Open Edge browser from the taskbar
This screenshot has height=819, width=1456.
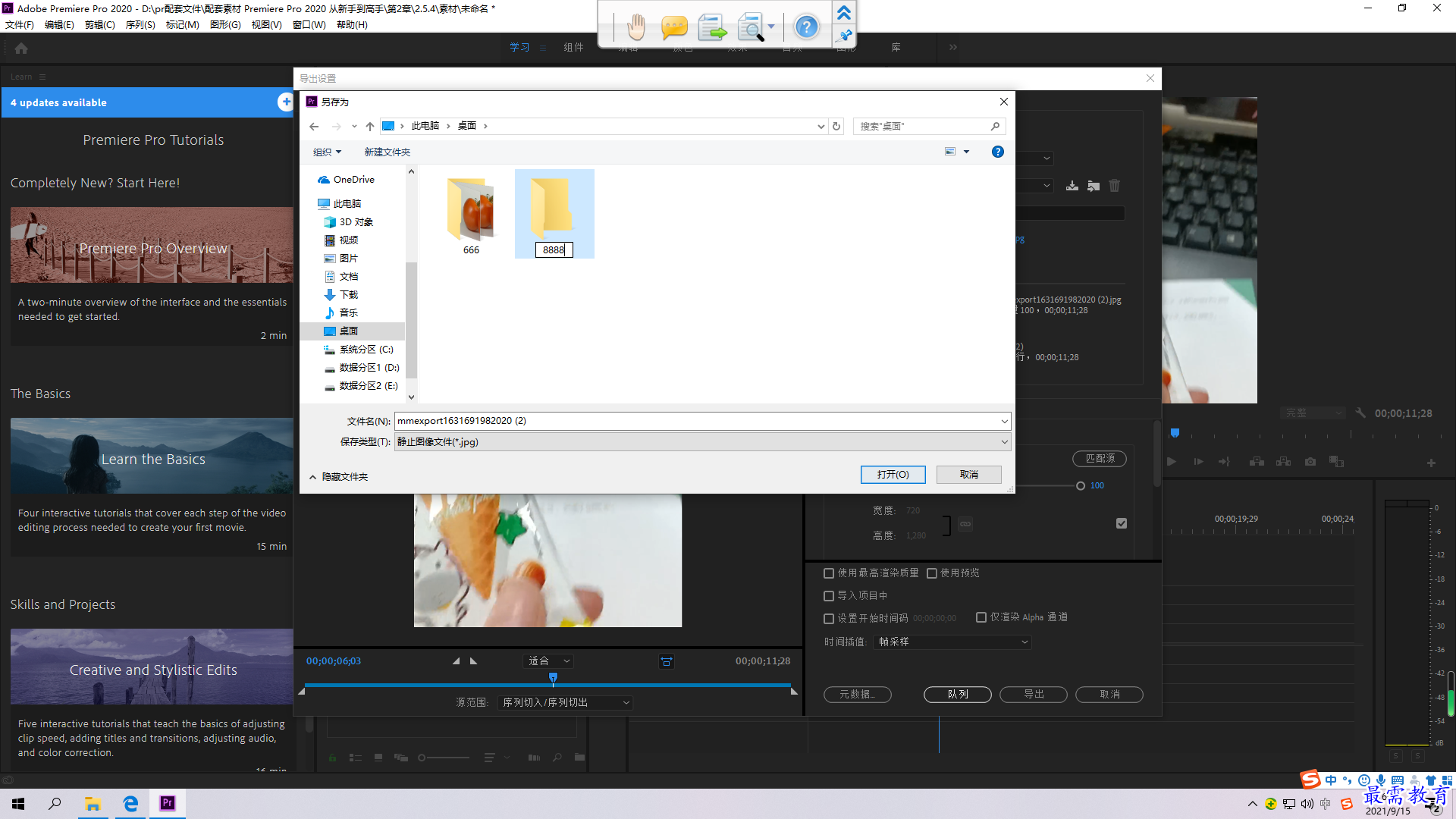(x=130, y=803)
